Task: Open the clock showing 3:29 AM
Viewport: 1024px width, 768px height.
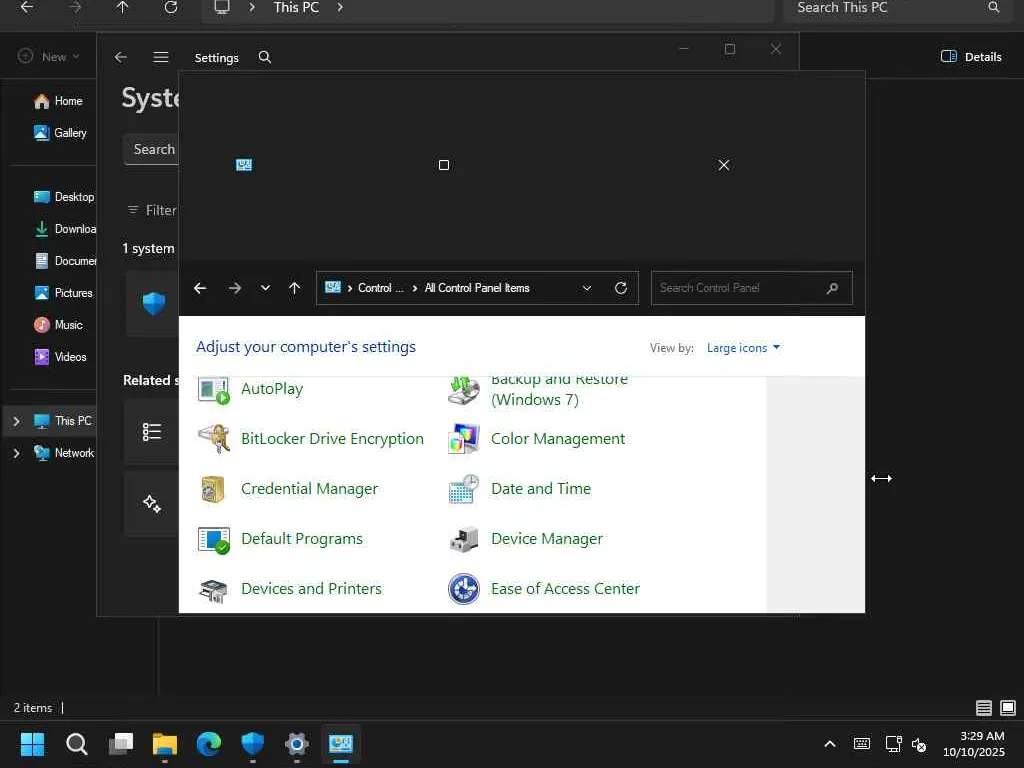Action: point(974,744)
